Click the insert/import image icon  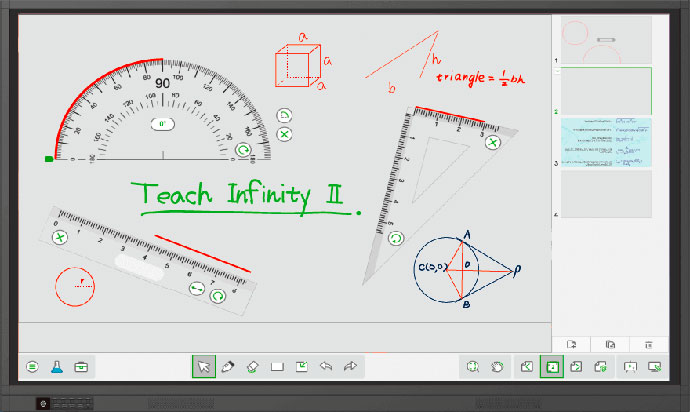(x=302, y=367)
